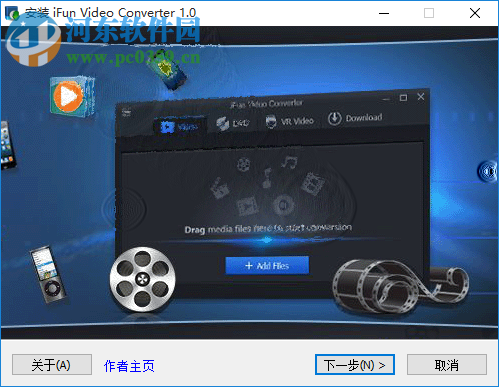Click the installer icon in the title bar
499x387 pixels.
click(12, 13)
